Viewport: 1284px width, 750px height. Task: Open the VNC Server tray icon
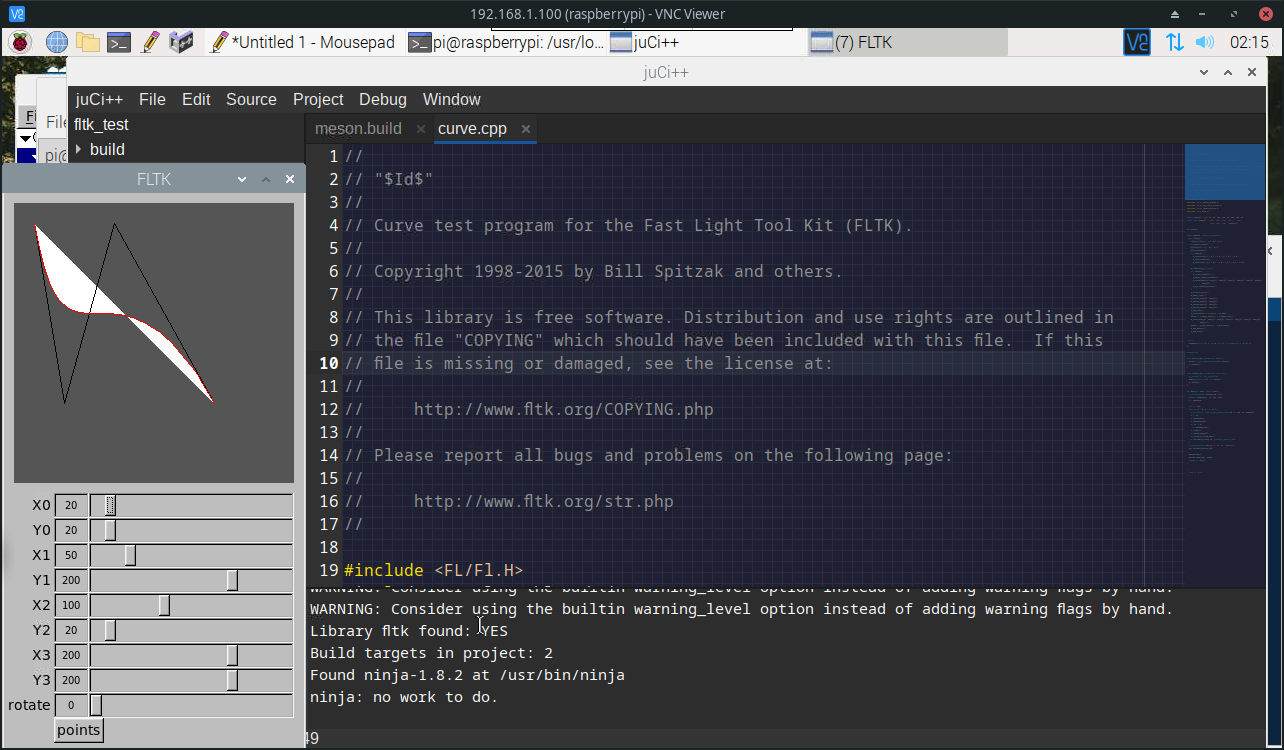(x=1137, y=42)
